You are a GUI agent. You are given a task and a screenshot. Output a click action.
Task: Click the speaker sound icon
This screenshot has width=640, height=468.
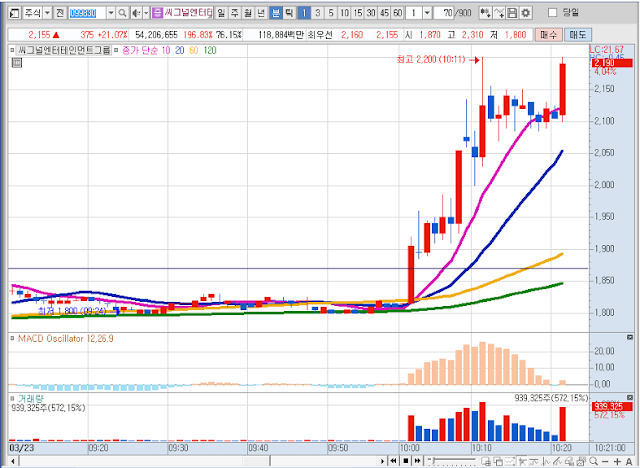click(x=136, y=13)
